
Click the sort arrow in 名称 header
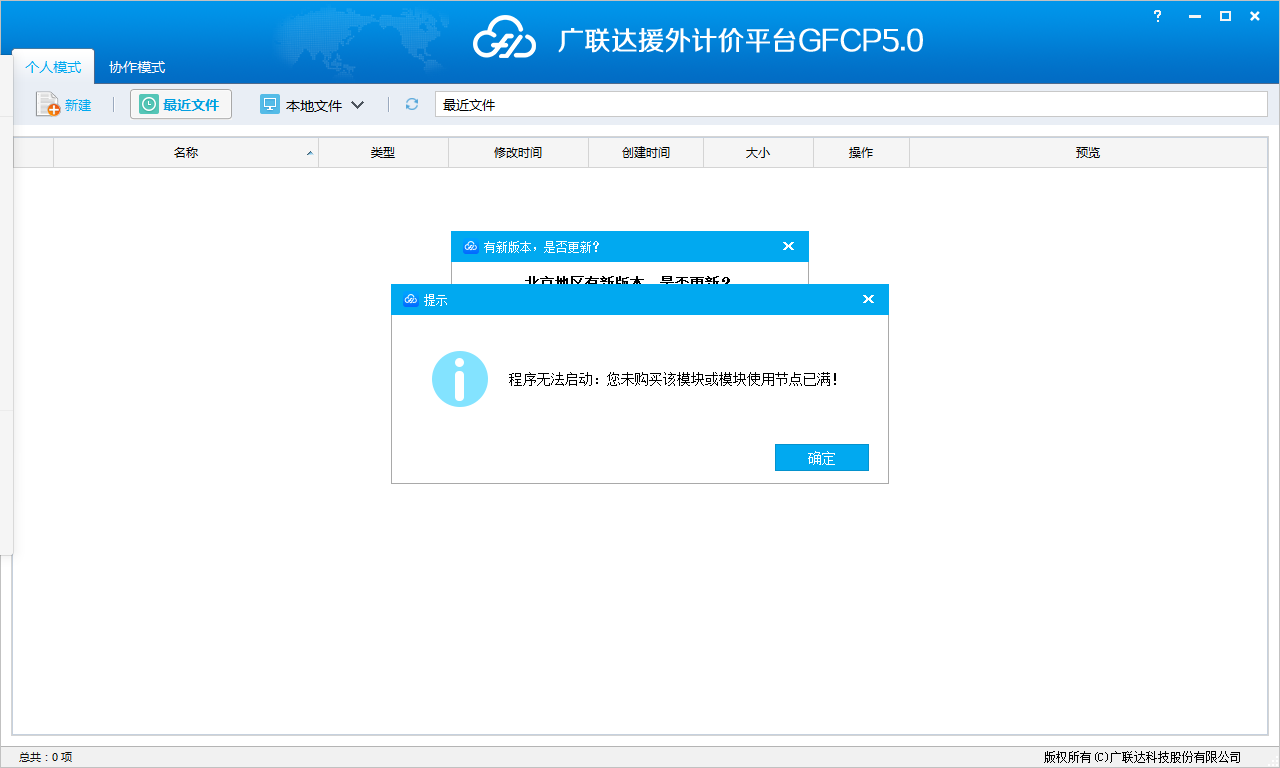point(310,154)
